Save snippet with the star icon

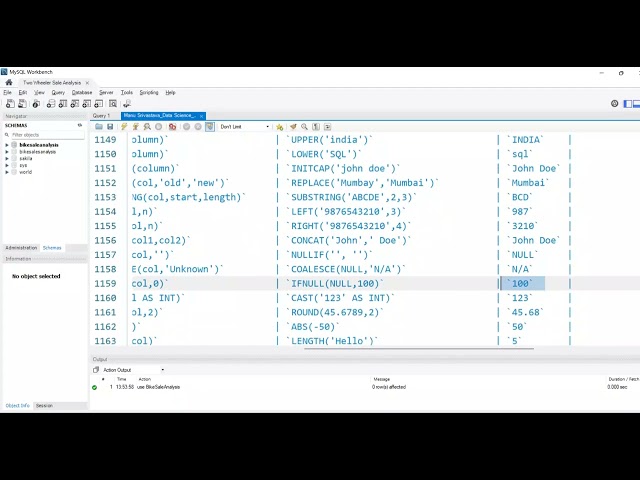click(280, 127)
